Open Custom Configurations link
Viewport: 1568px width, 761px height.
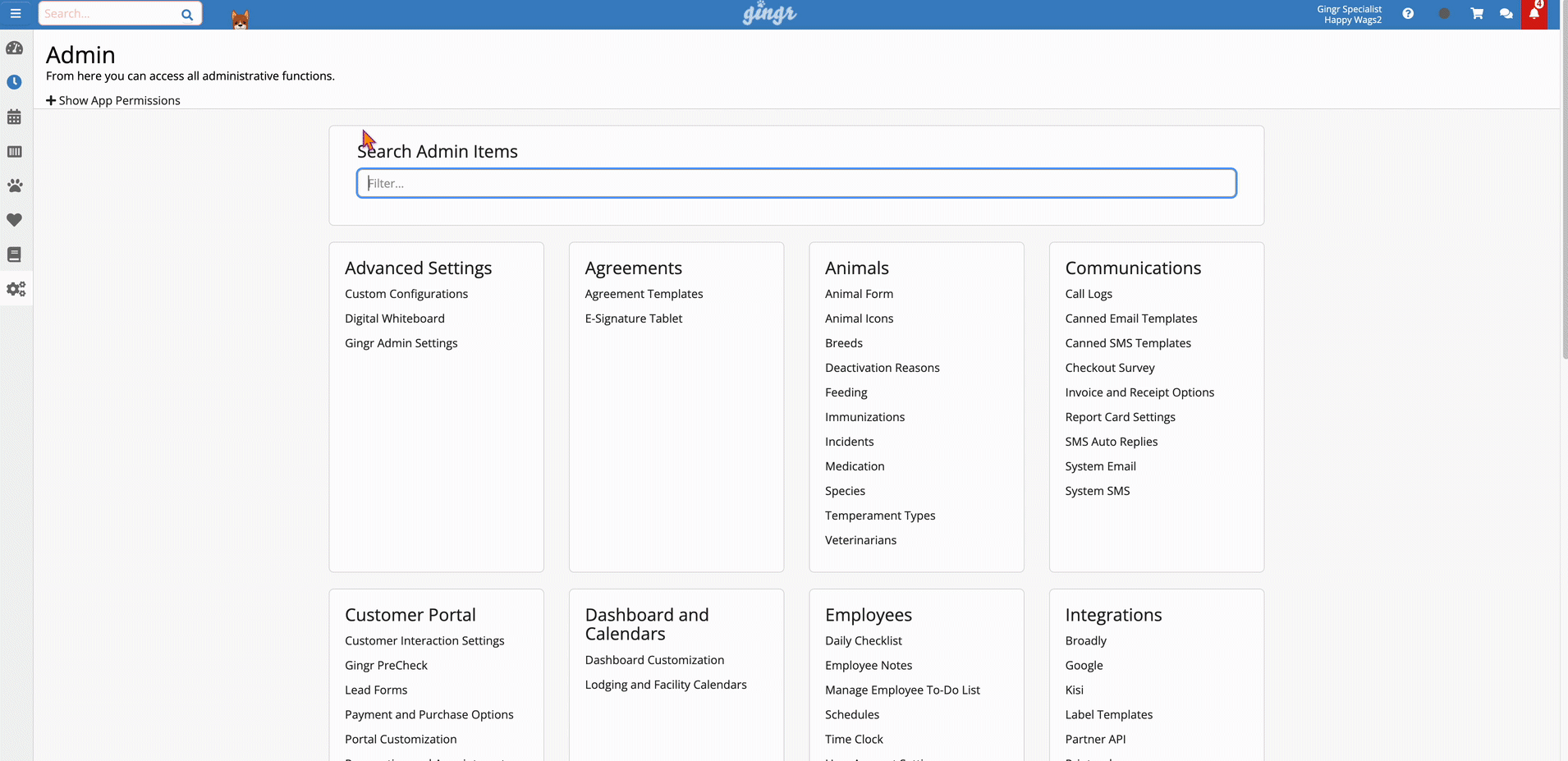tap(406, 294)
